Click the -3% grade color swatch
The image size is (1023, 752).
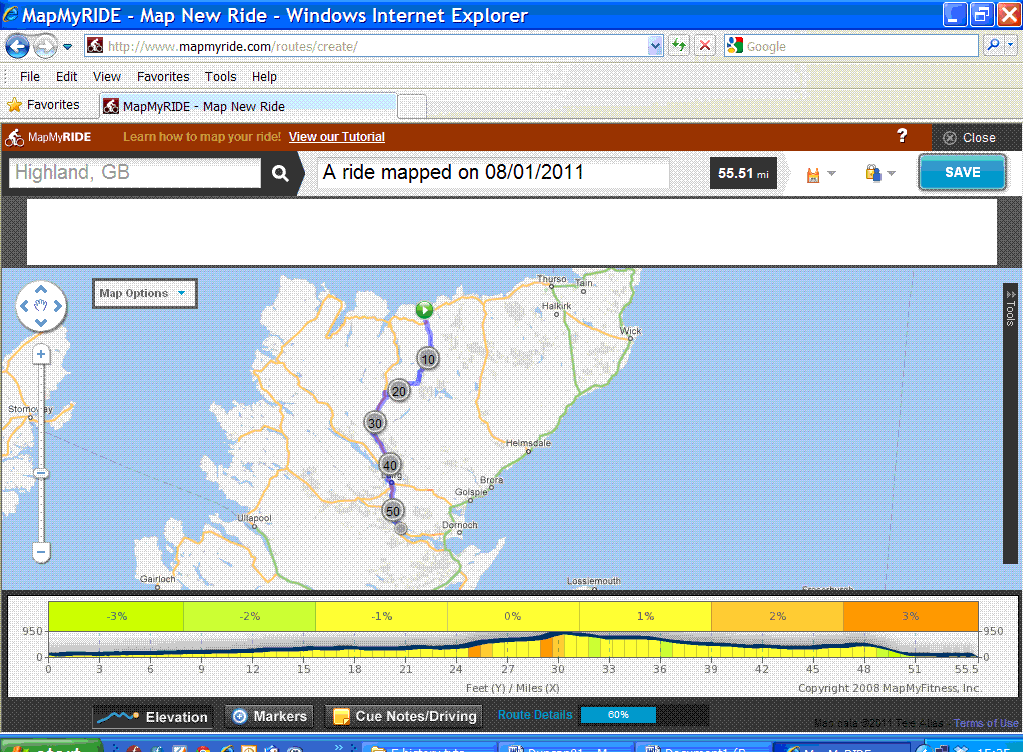tap(116, 616)
